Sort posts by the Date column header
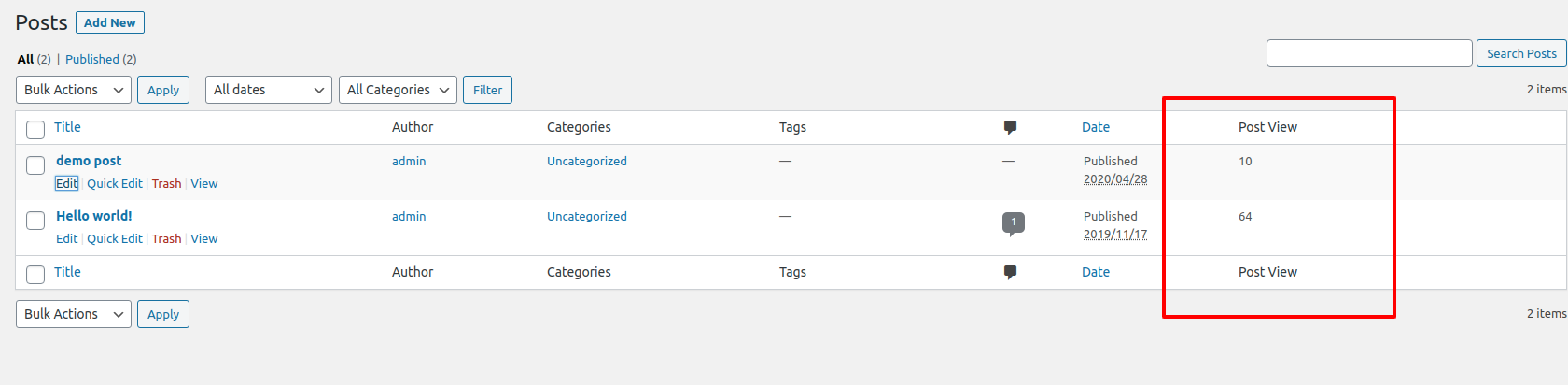The height and width of the screenshot is (385, 1568). click(1096, 127)
